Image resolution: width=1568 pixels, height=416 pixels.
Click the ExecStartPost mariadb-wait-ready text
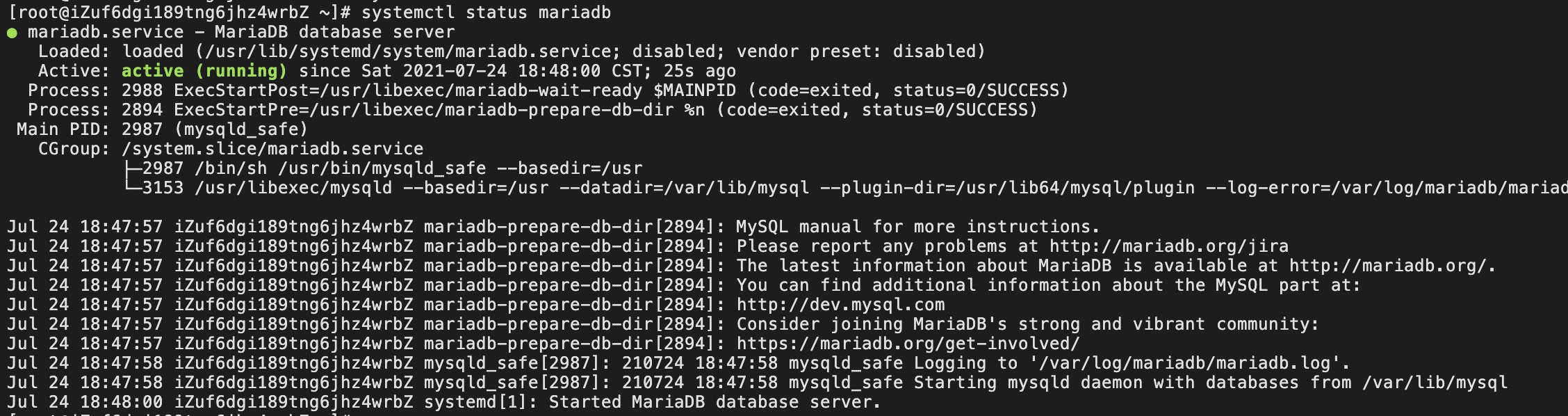pyautogui.click(x=408, y=90)
